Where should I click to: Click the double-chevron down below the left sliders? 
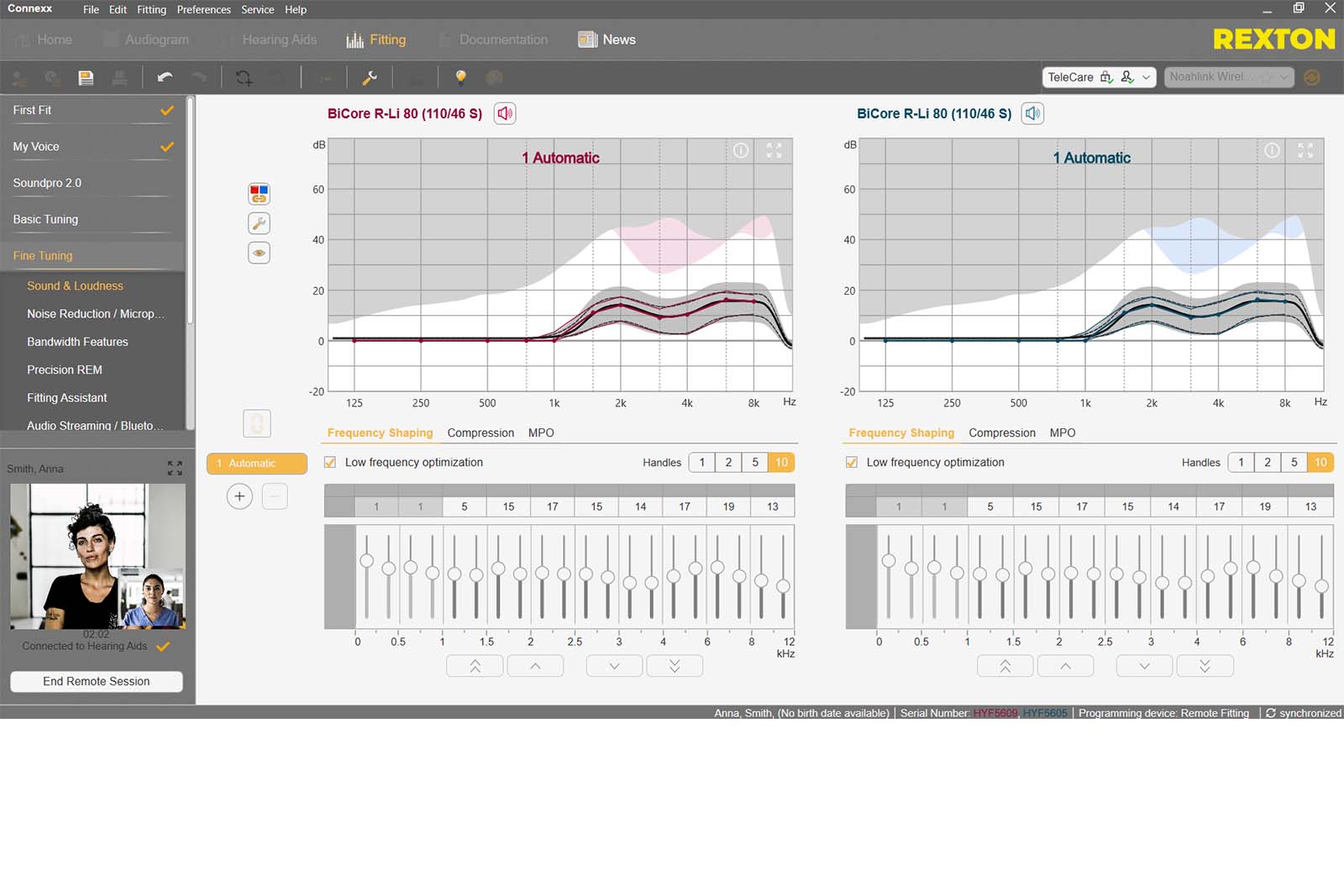point(675,665)
